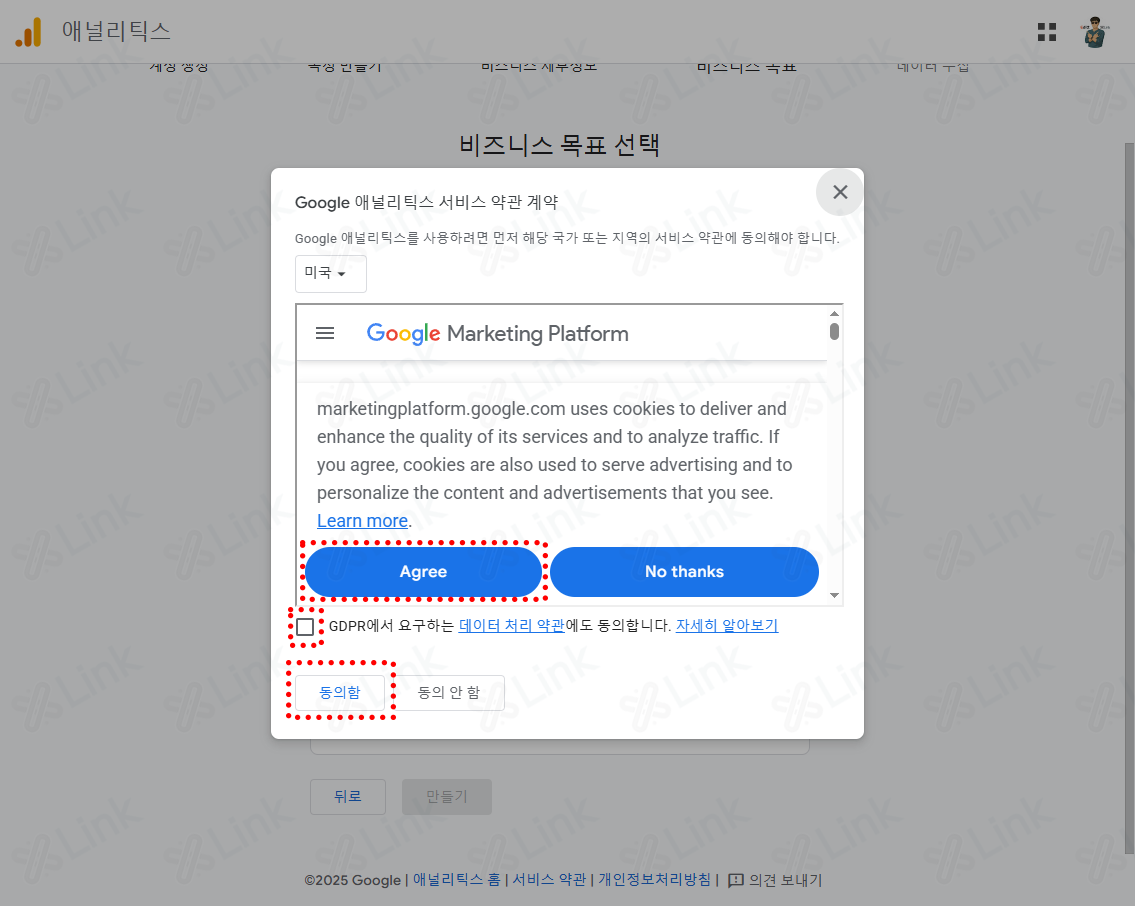Image resolution: width=1135 pixels, height=906 pixels.
Task: Click the terms frame scroll-up arrow
Action: [835, 313]
